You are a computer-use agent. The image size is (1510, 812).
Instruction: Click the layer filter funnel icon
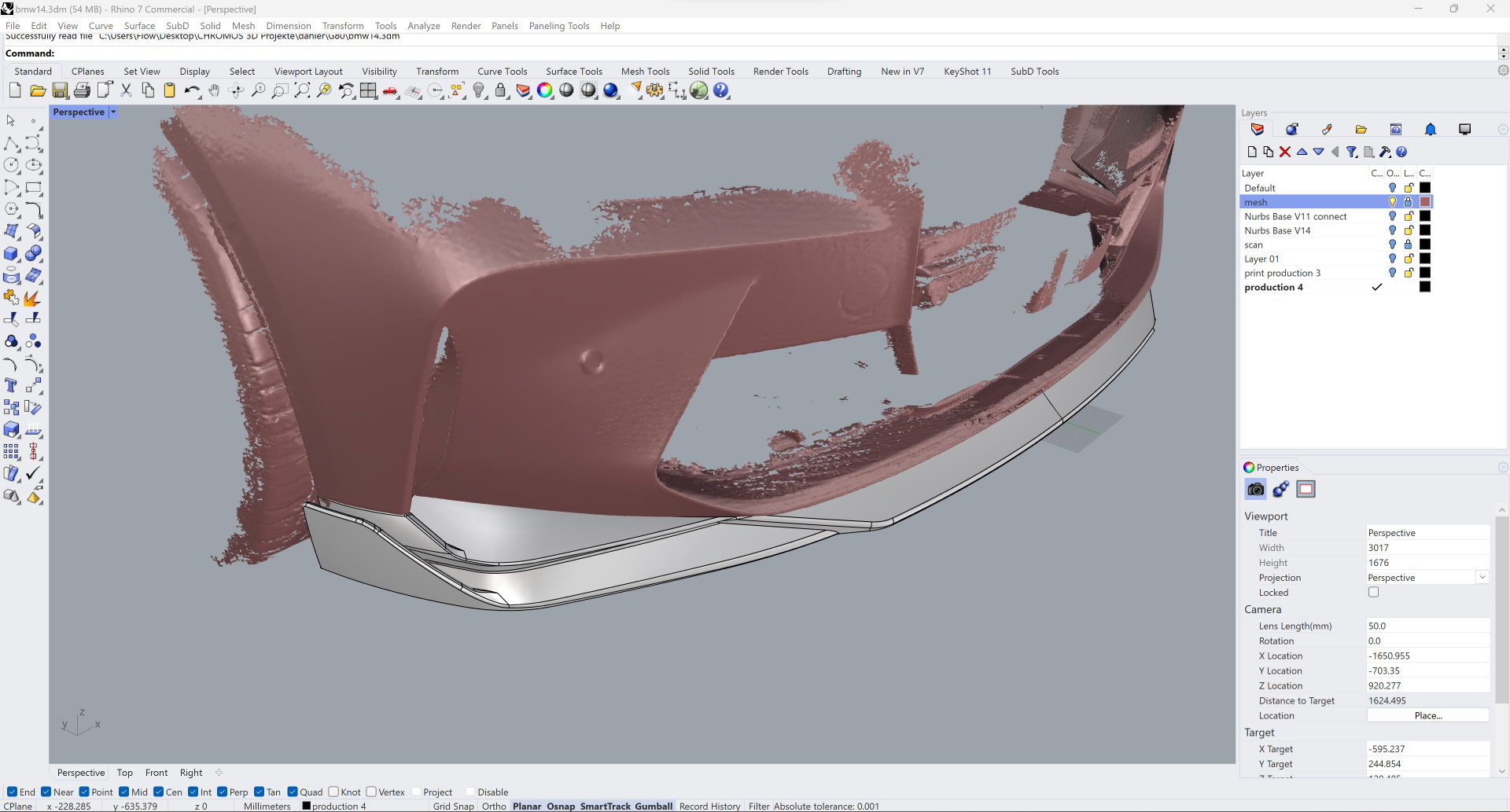point(1351,152)
